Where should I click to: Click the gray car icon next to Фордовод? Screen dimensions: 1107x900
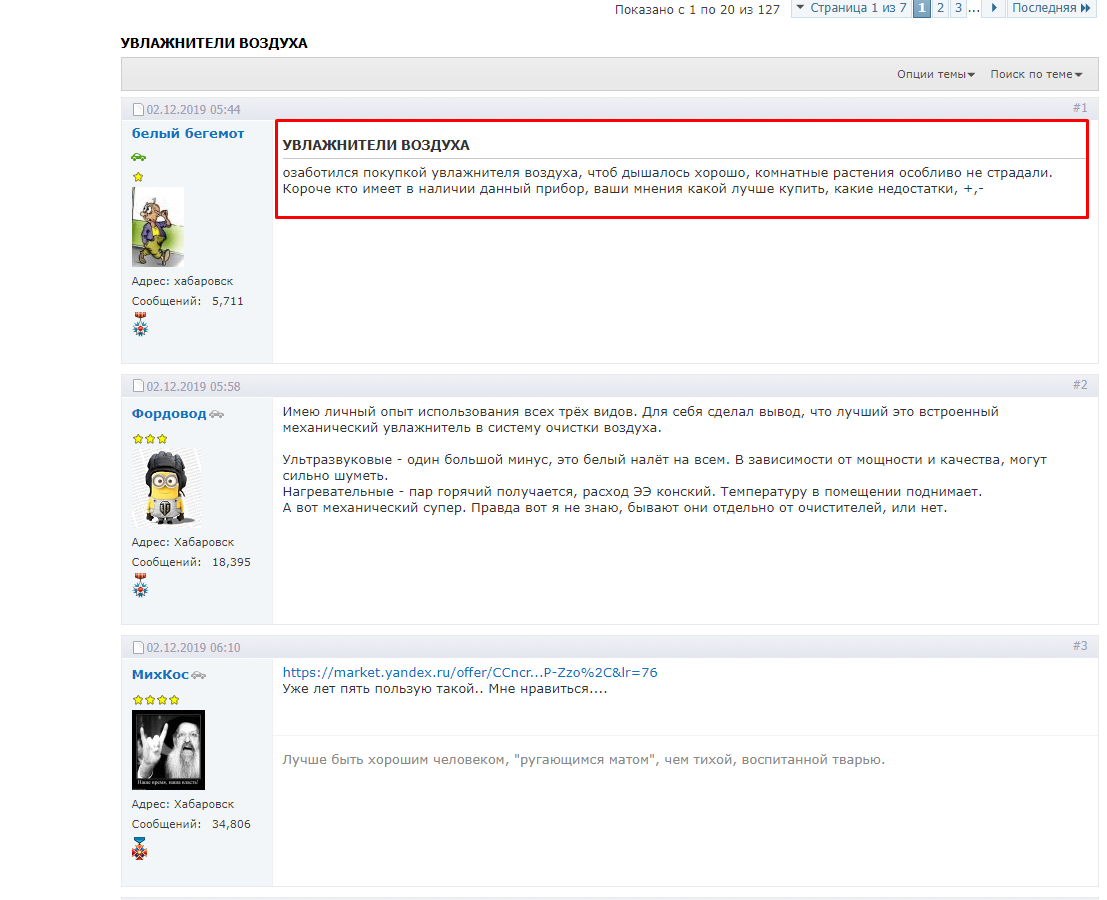217,414
